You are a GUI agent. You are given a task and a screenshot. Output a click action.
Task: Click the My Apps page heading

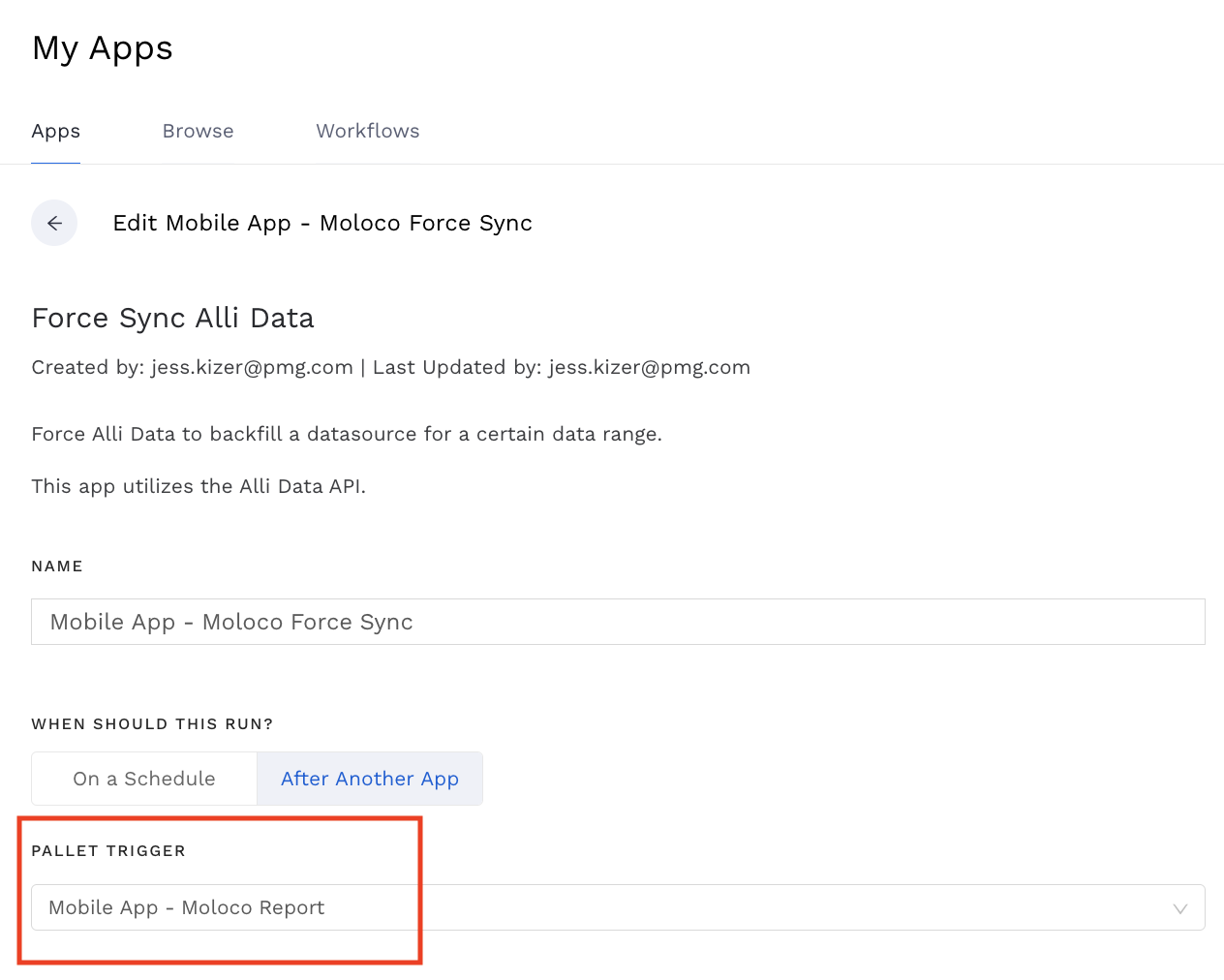pyautogui.click(x=103, y=48)
